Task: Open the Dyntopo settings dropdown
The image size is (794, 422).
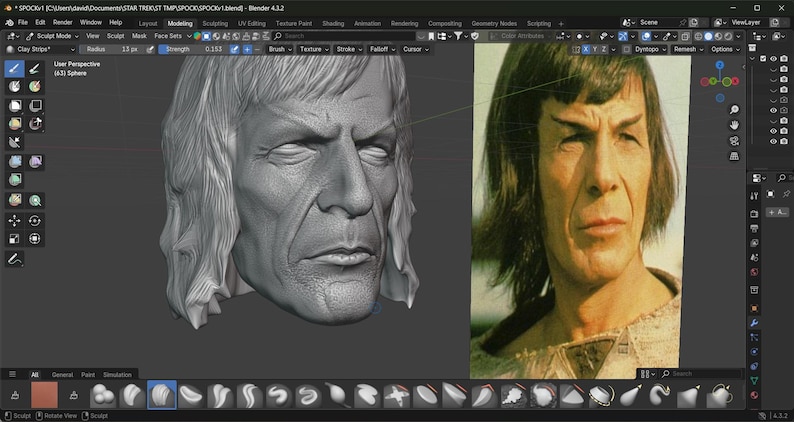Action: pyautogui.click(x=650, y=49)
